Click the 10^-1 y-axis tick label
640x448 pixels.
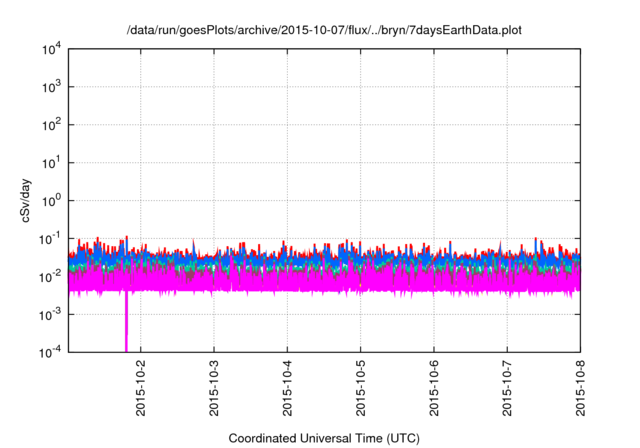(x=51, y=239)
